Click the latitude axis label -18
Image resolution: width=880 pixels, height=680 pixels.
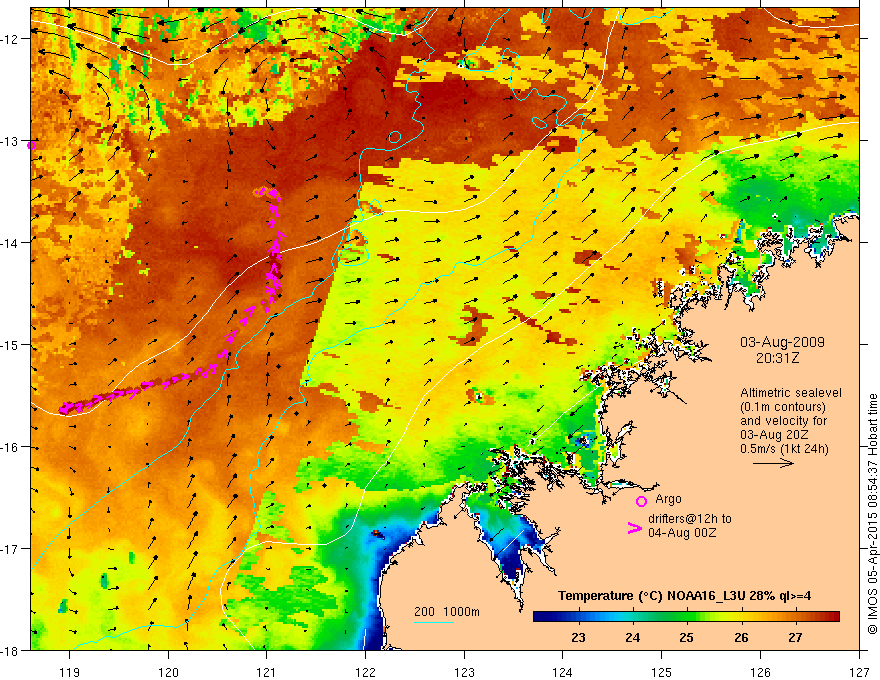[x=11, y=651]
